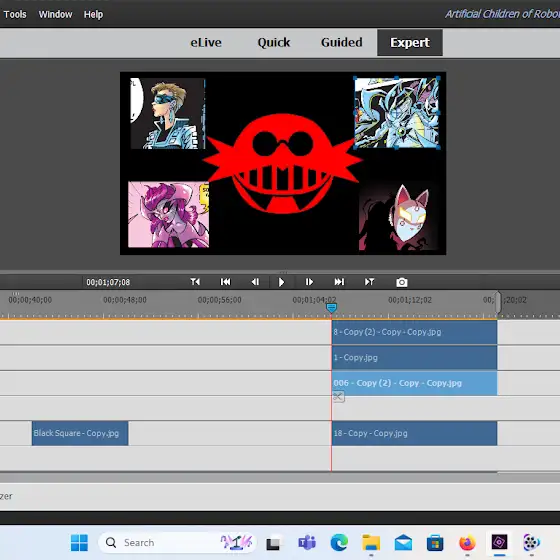This screenshot has height=560, width=560.
Task: Select the fox mask image in monitor
Action: point(399,217)
